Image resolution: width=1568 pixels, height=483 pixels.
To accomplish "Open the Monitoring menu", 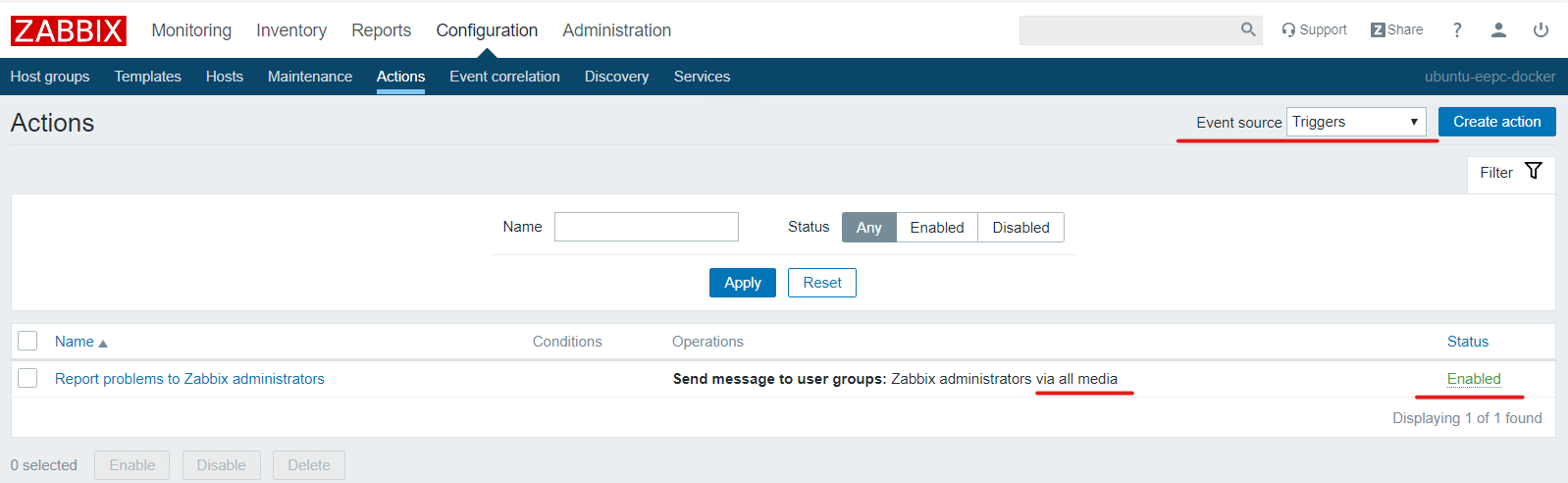I will coord(191,30).
